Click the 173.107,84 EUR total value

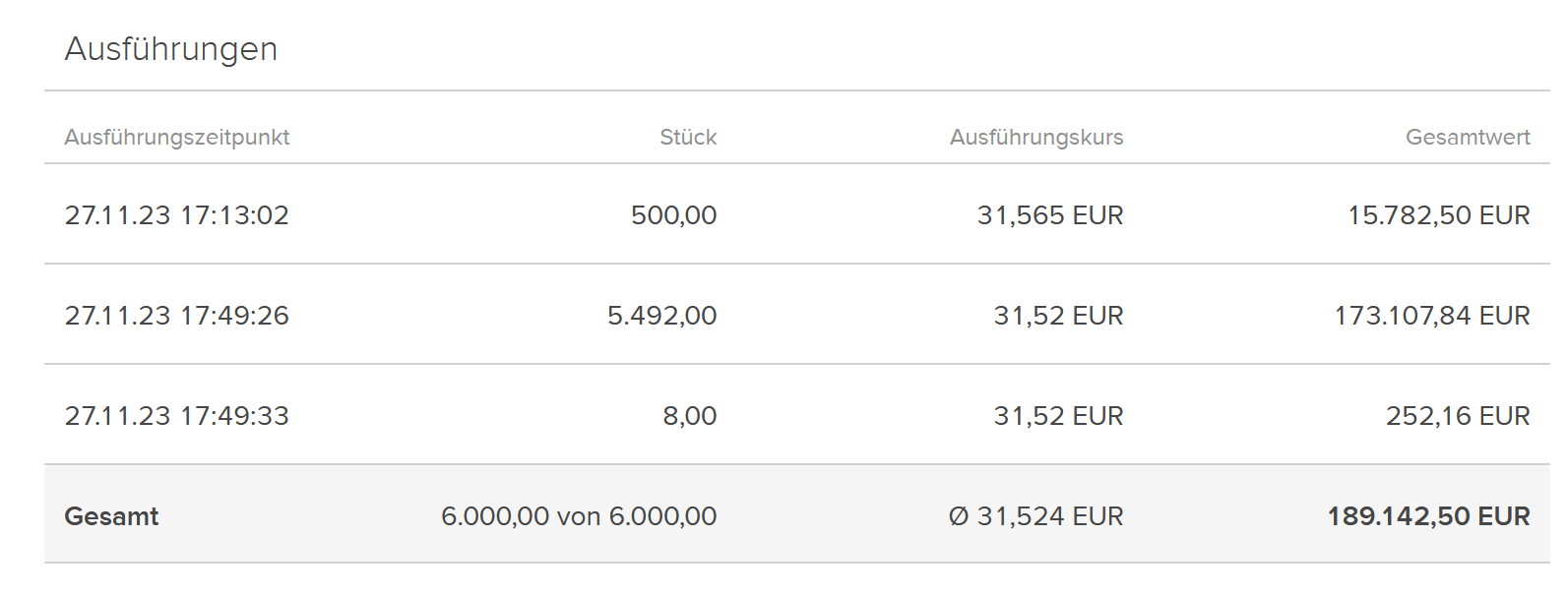pyautogui.click(x=1432, y=316)
